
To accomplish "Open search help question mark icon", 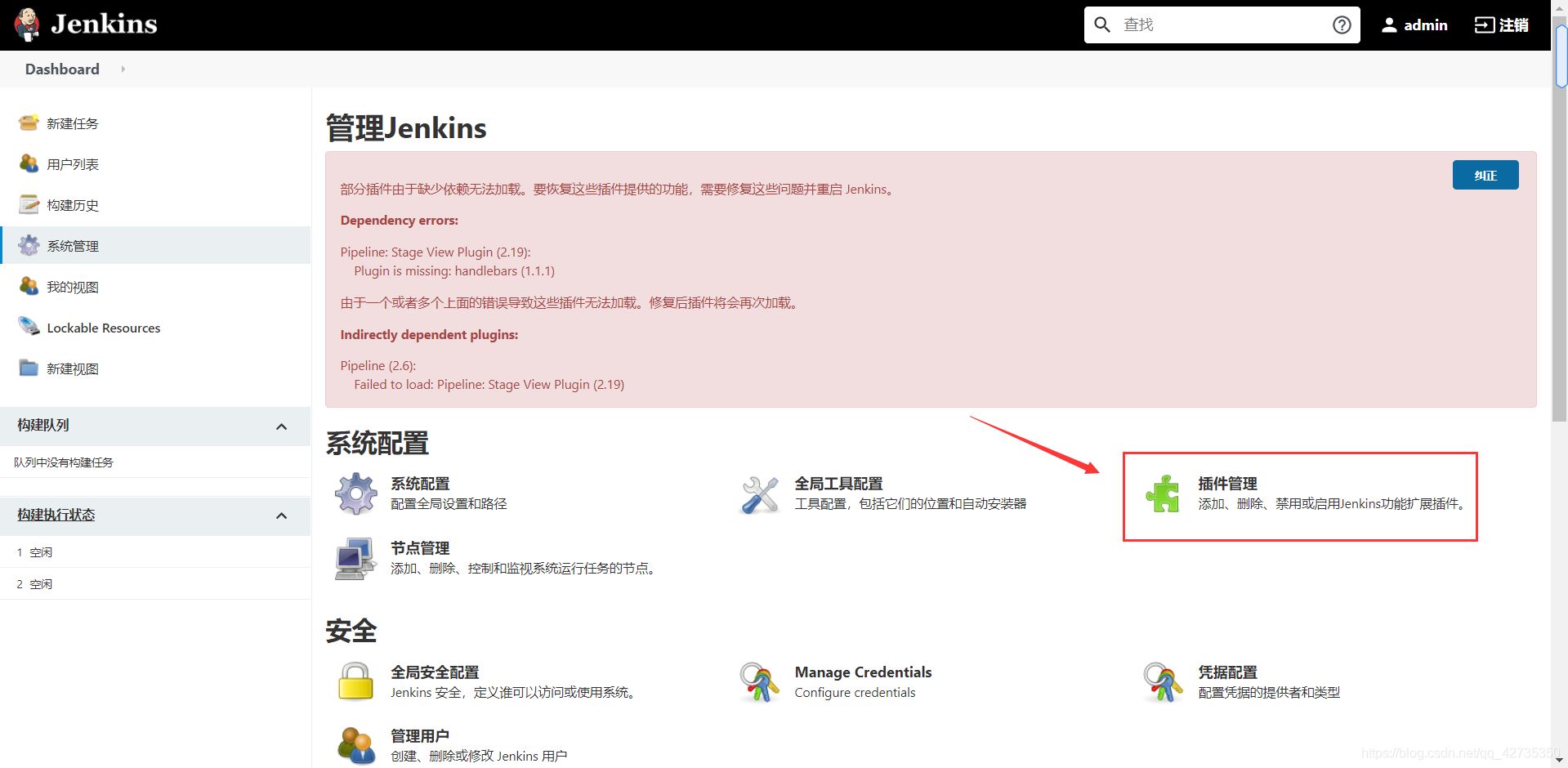I will 1342,25.
